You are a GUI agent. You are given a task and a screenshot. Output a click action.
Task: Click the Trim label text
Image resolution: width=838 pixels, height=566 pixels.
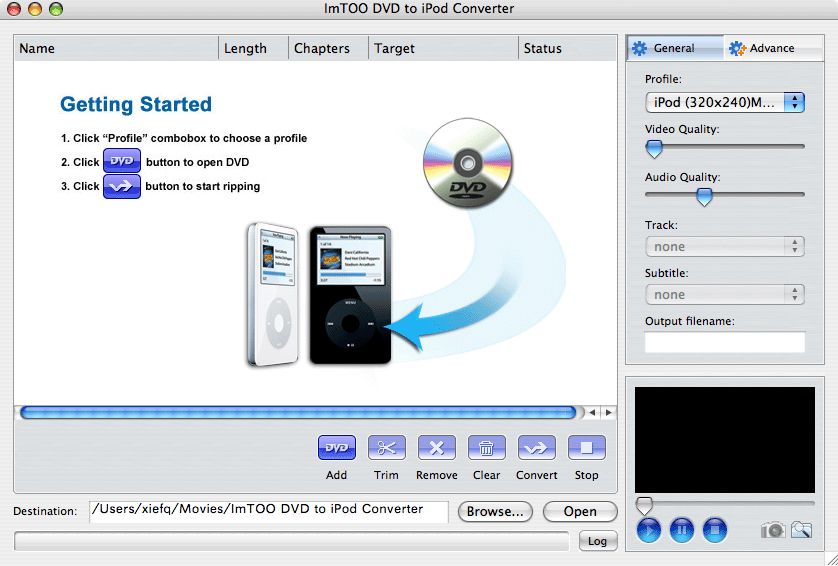(386, 475)
